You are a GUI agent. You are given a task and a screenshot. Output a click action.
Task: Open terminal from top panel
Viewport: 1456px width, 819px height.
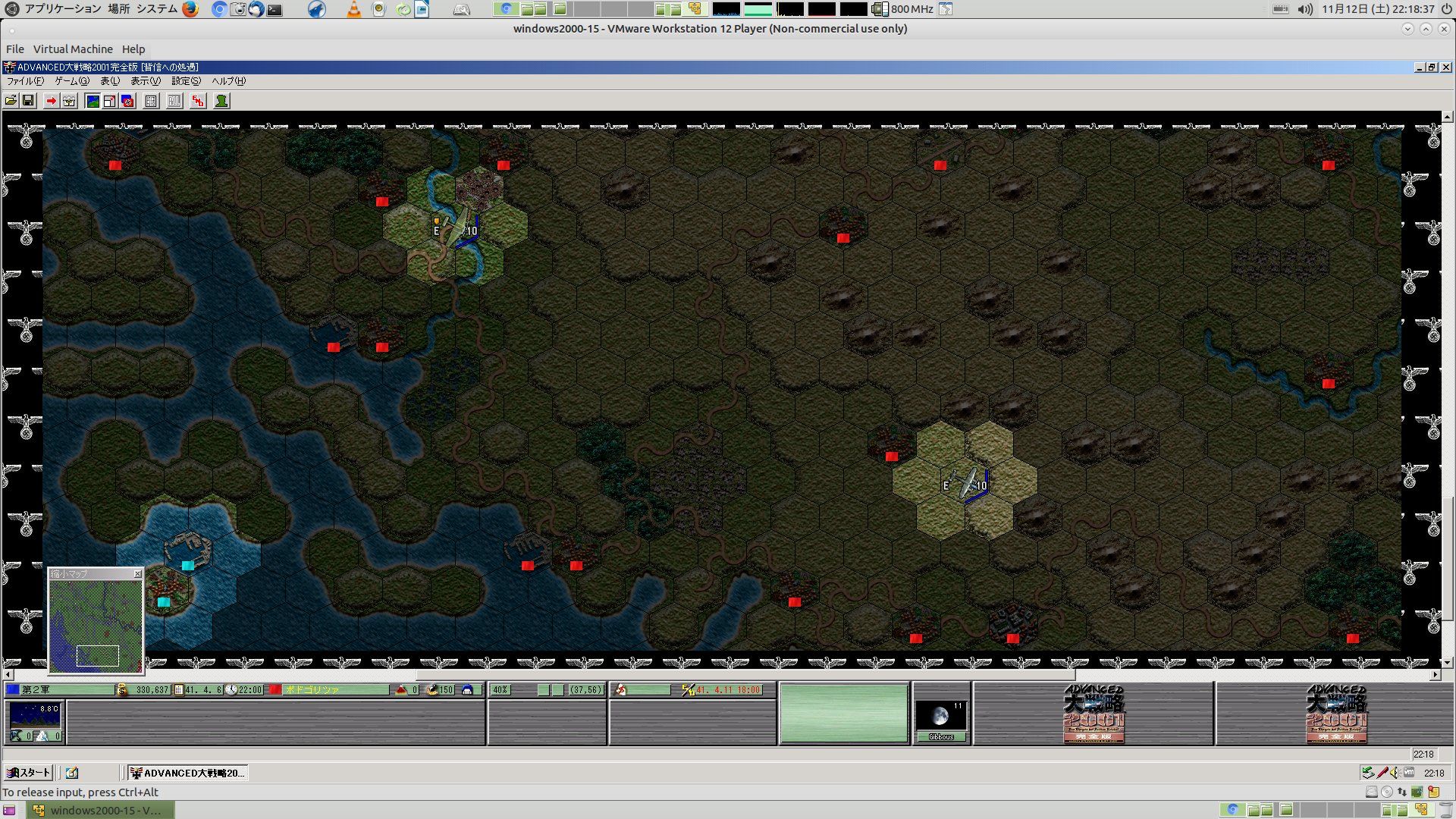click(x=275, y=9)
